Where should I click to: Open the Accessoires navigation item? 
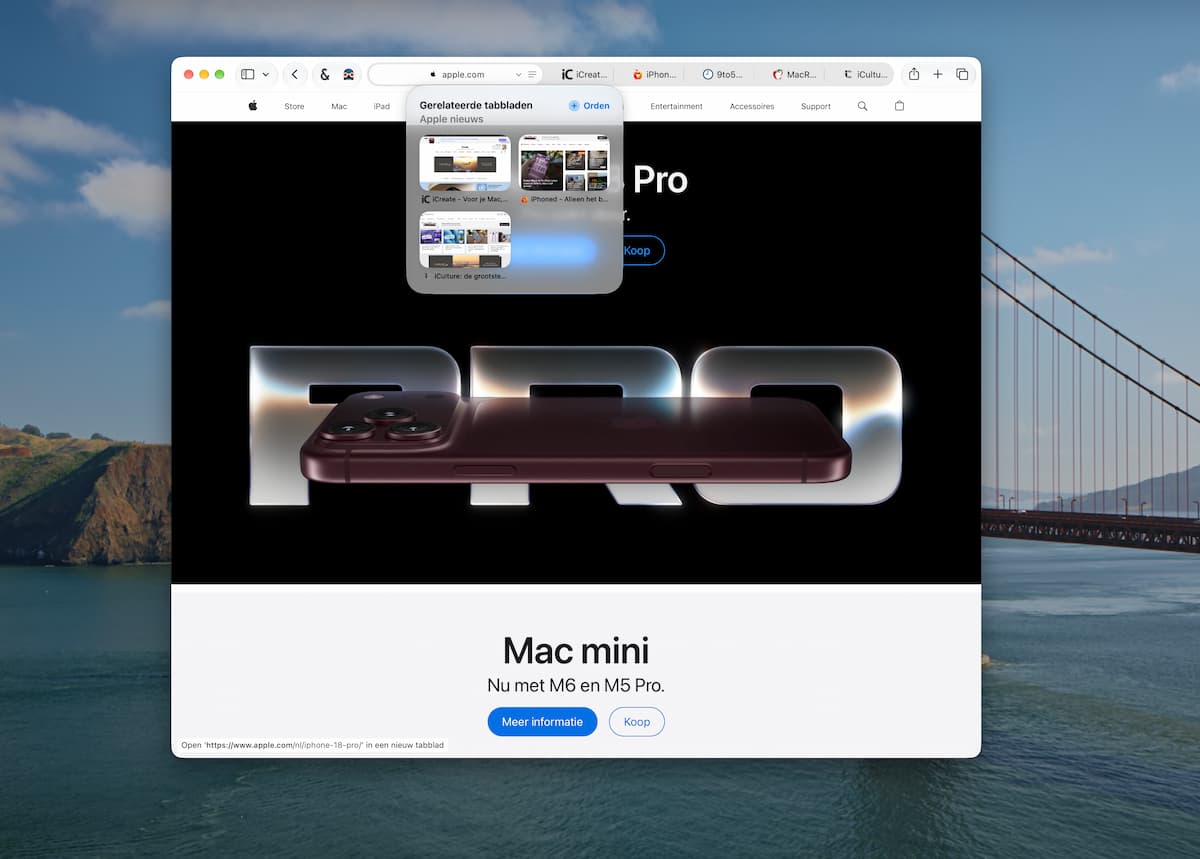point(752,106)
